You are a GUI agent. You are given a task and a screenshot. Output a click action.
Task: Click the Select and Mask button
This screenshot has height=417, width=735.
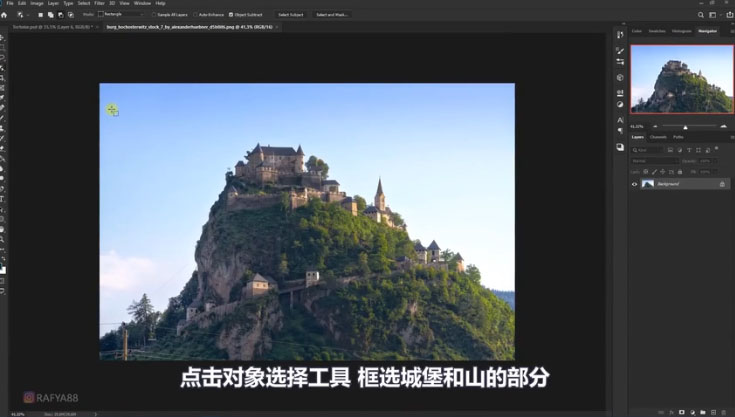pyautogui.click(x=331, y=15)
